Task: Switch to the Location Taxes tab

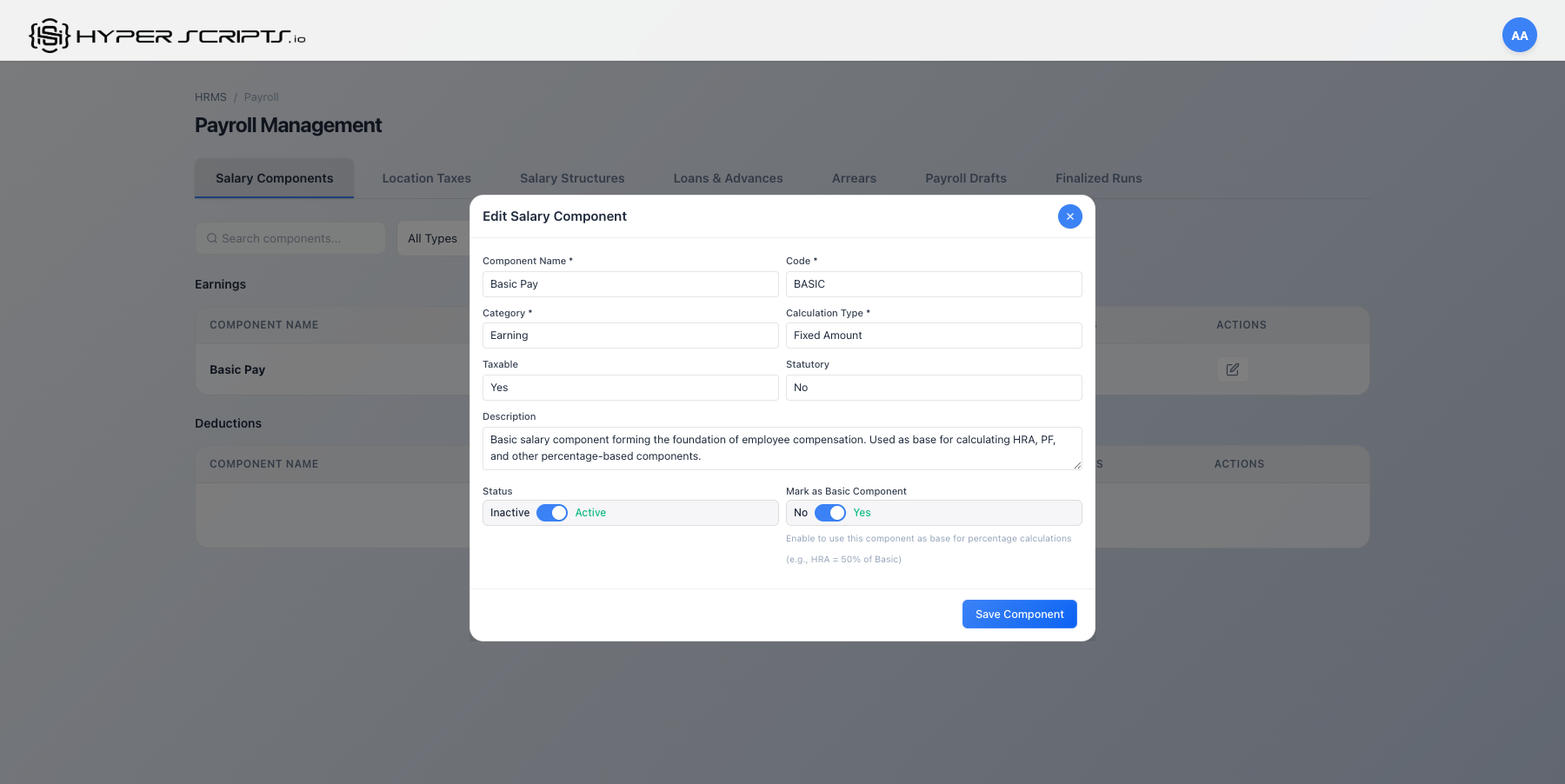Action: [426, 178]
